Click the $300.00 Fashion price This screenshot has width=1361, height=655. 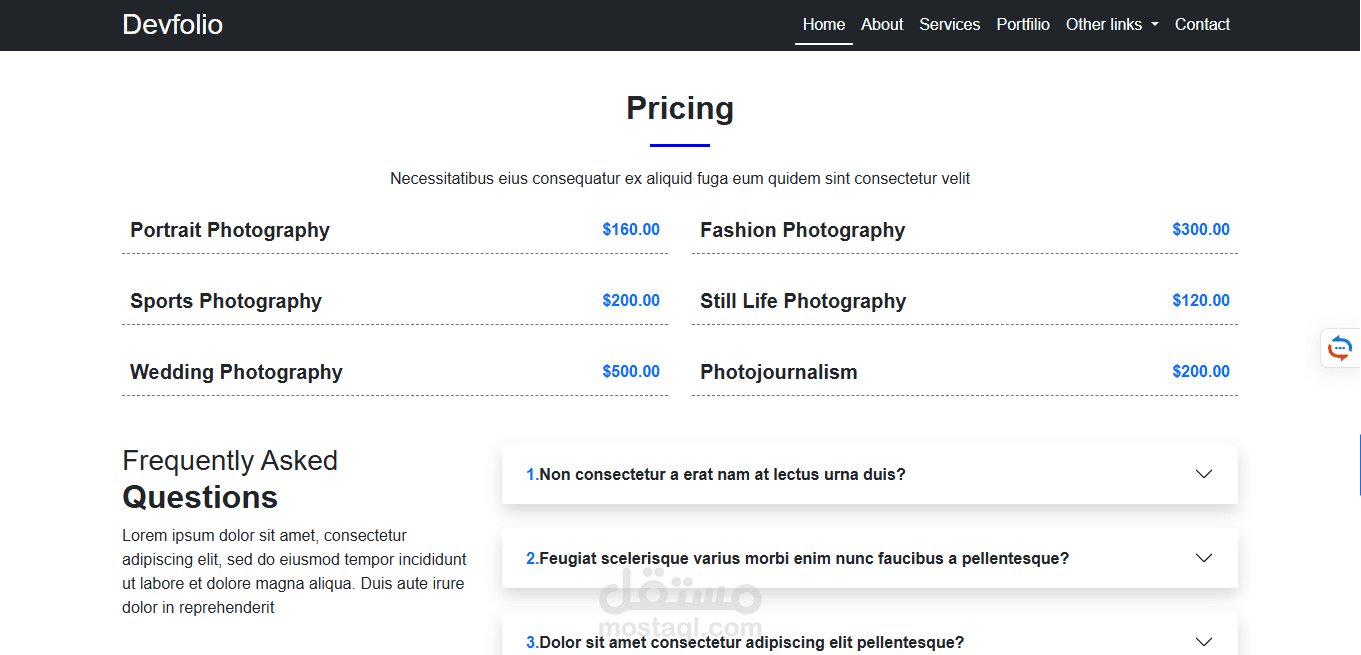tap(1201, 230)
